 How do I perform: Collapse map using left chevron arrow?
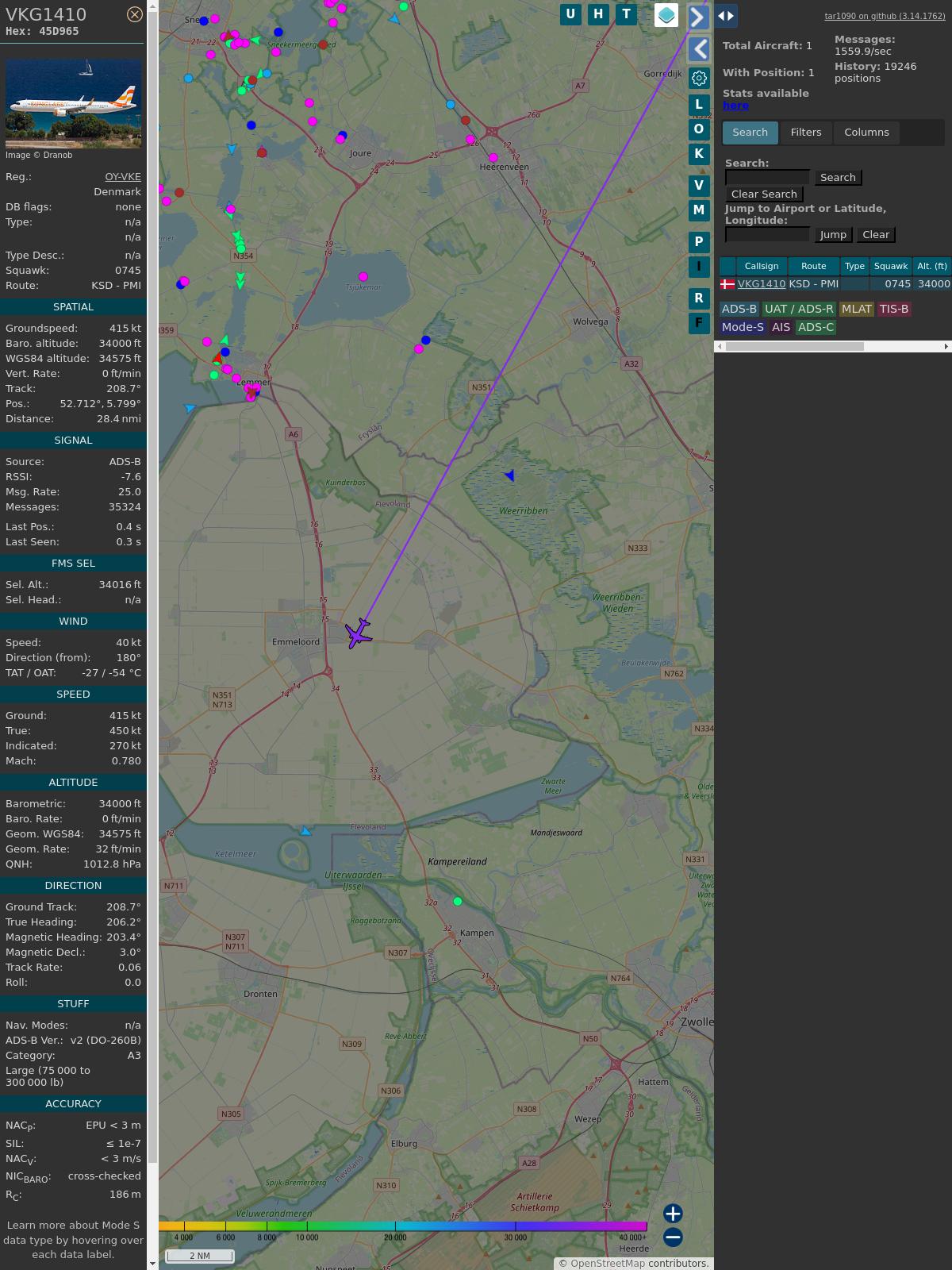[699, 49]
